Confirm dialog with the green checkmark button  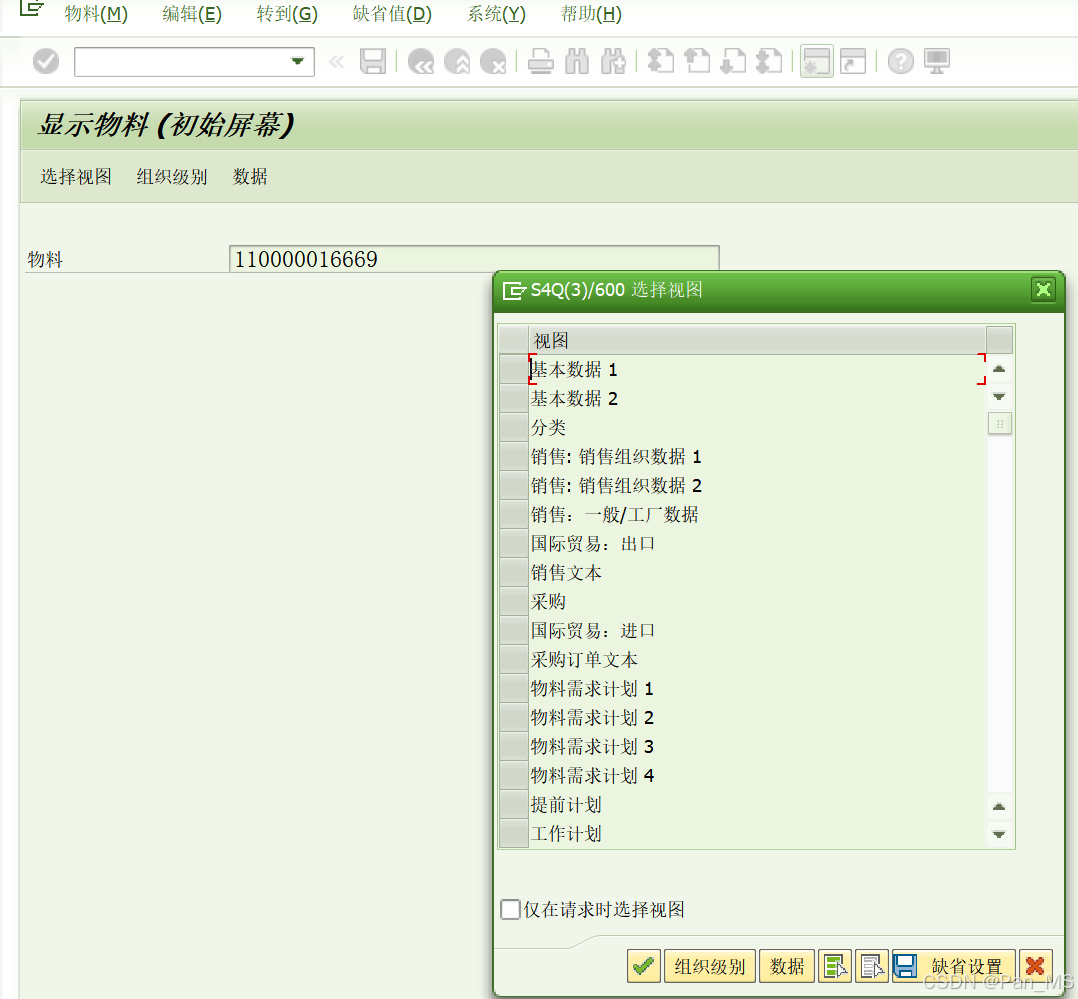(644, 966)
